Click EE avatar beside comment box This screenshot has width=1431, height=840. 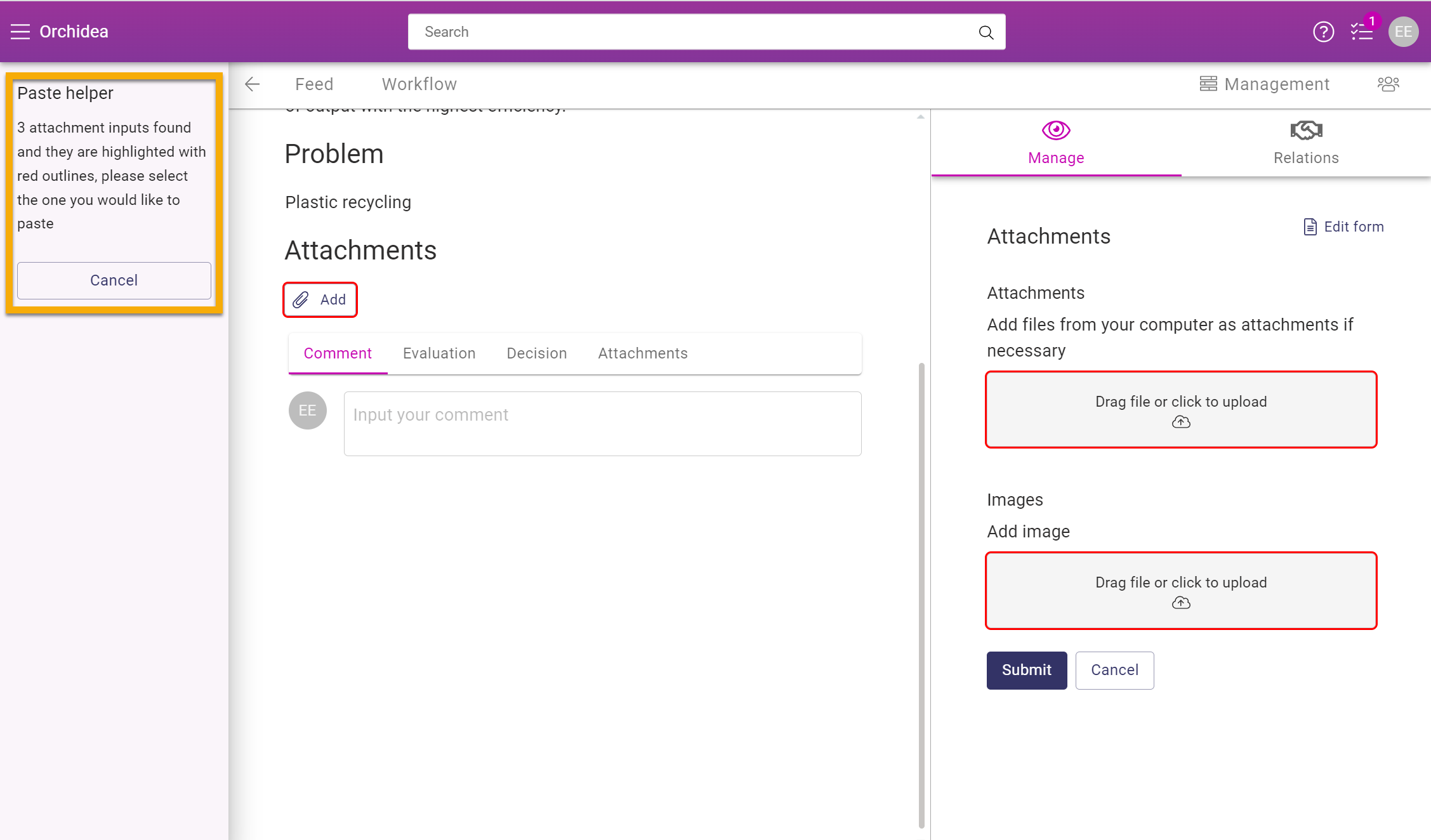click(308, 410)
